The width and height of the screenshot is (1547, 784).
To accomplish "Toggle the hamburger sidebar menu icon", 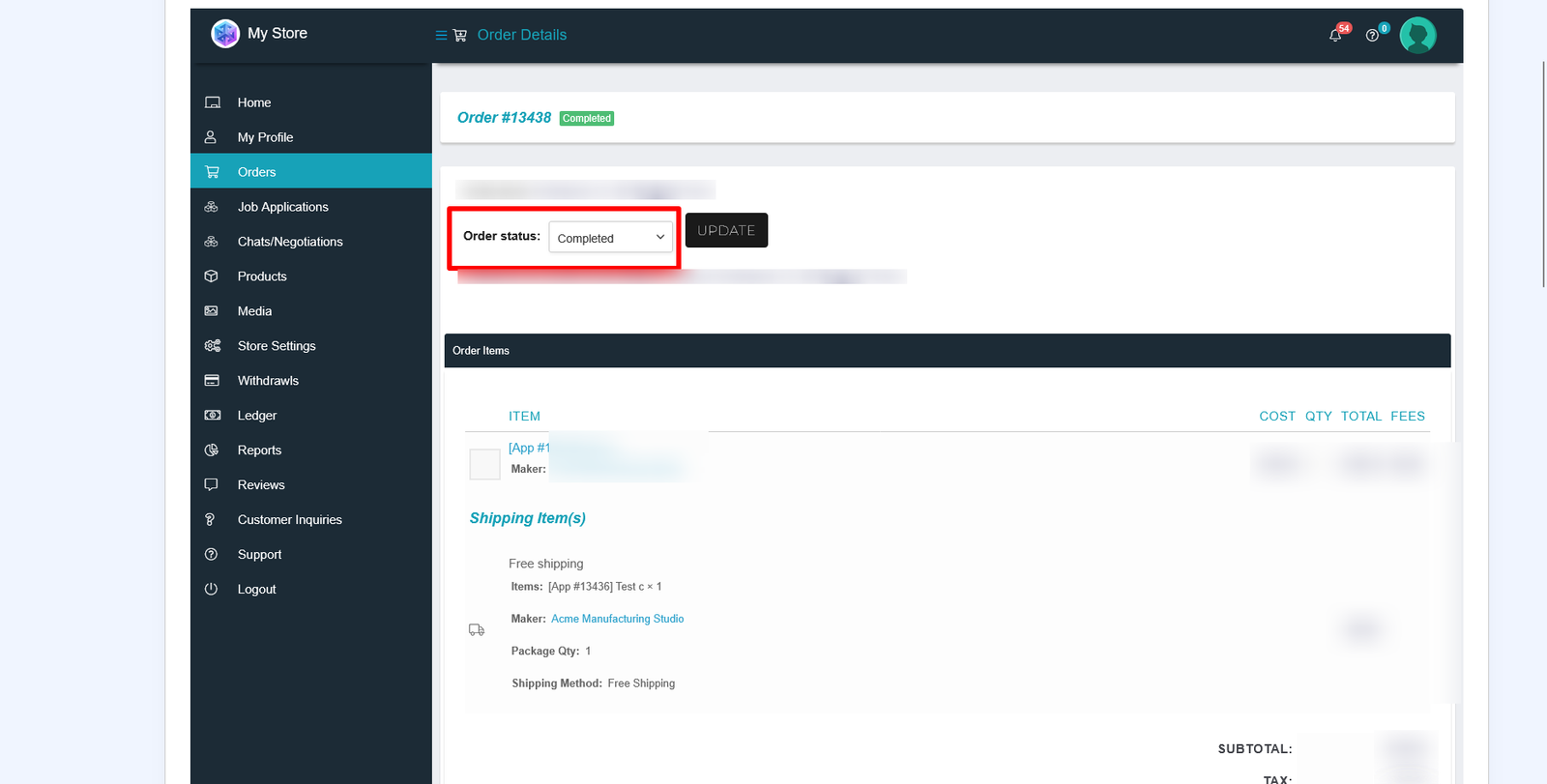I will (441, 36).
